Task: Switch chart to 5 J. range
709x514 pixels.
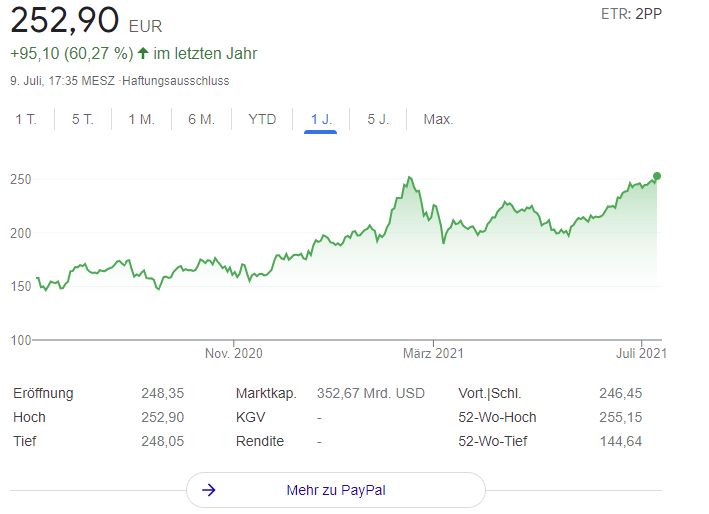Action: point(378,119)
